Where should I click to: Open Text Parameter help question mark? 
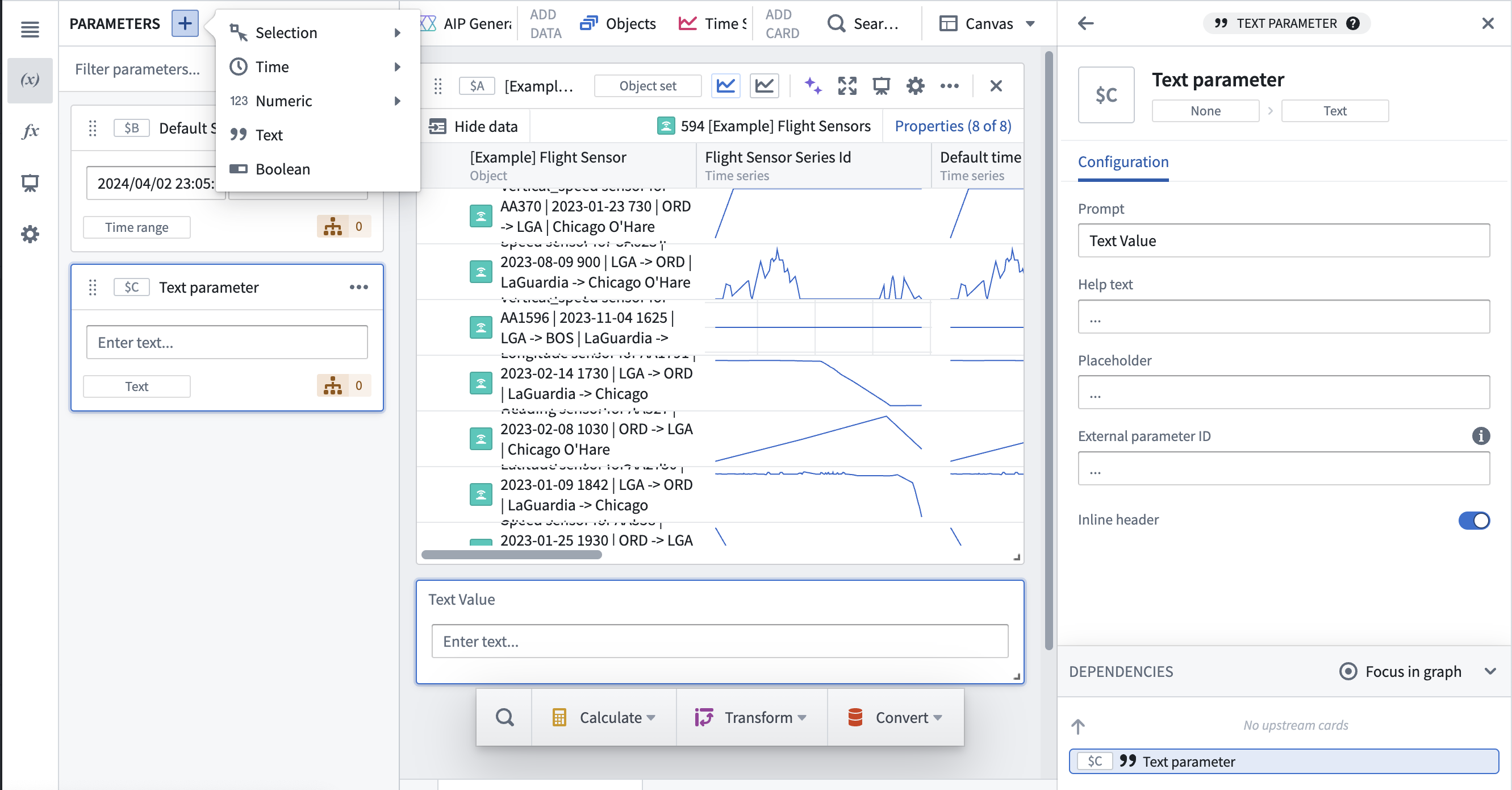tap(1352, 23)
